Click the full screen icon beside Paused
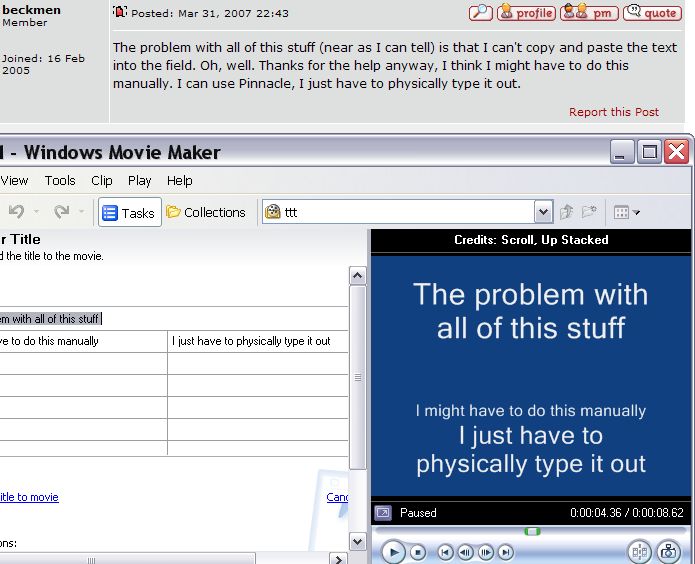The image size is (695, 564). point(383,513)
